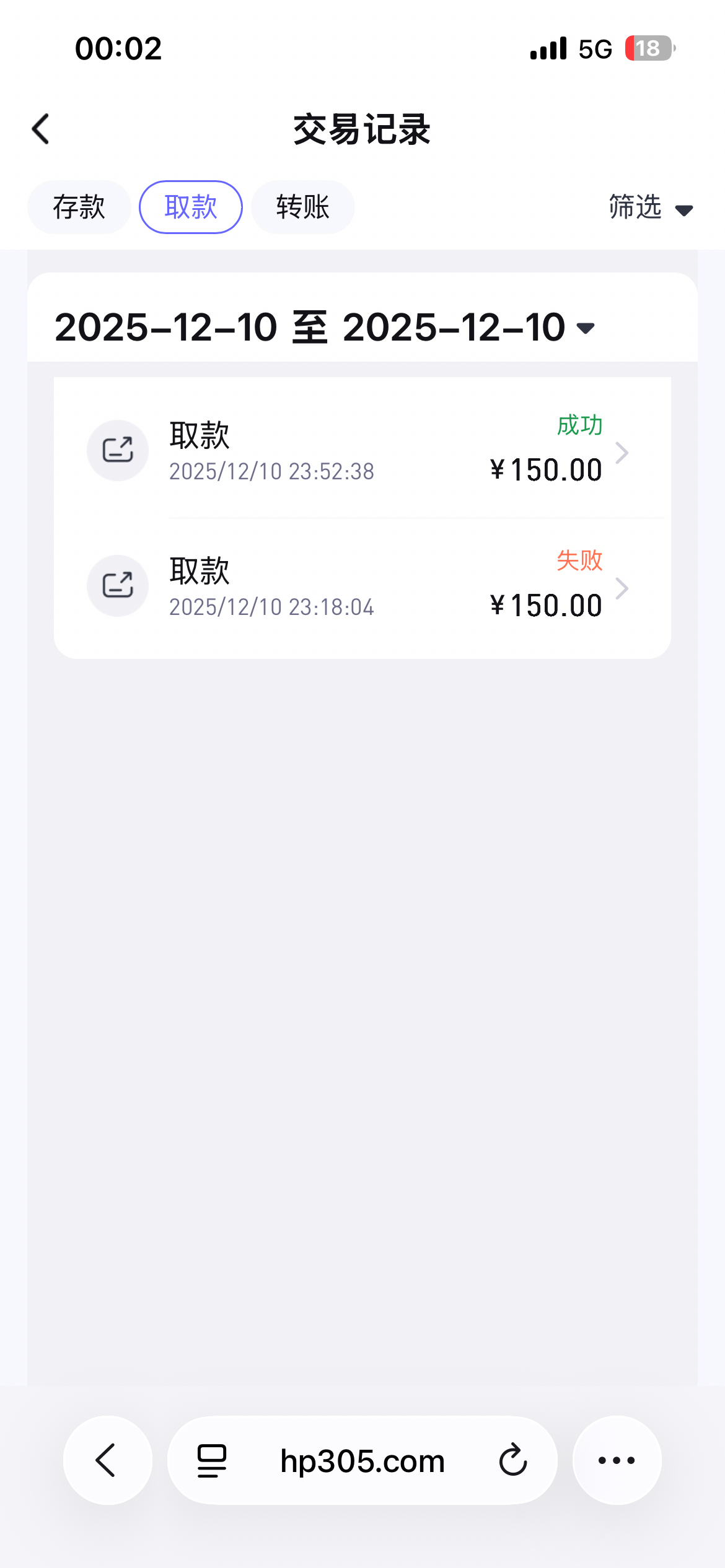Expand the 筛选 filter dropdown
Viewport: 725px width, 1568px height.
point(651,207)
